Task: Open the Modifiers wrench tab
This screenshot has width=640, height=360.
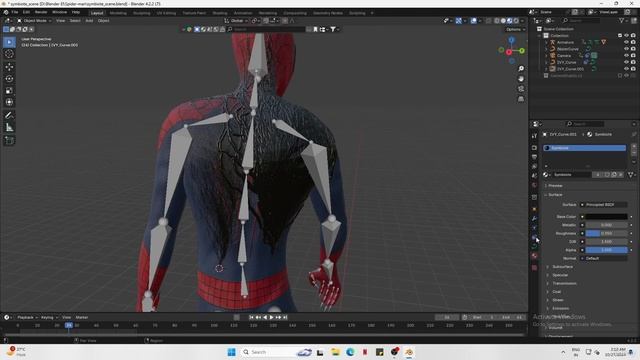Action: [x=534, y=219]
